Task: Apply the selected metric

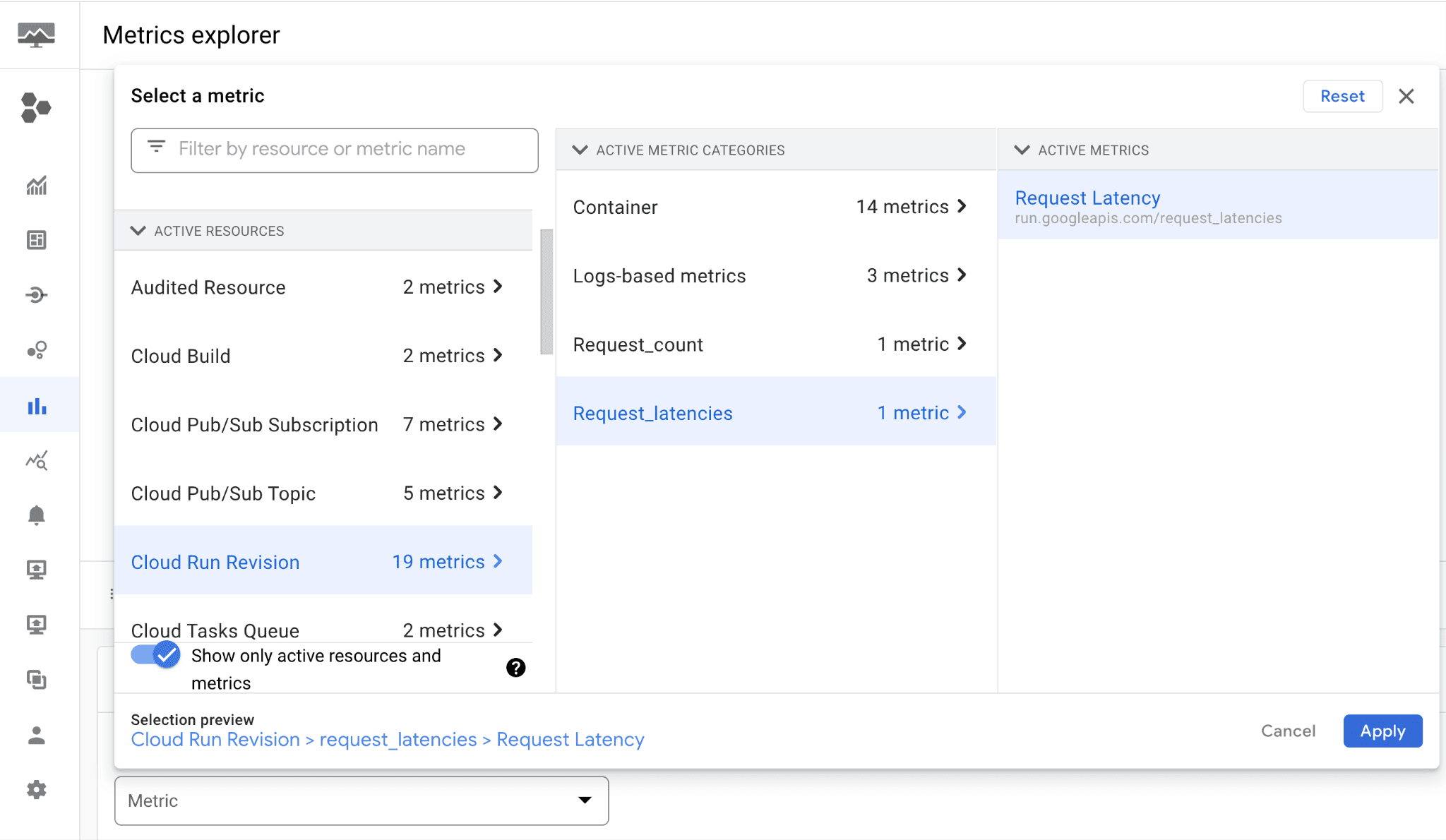Action: 1382,731
